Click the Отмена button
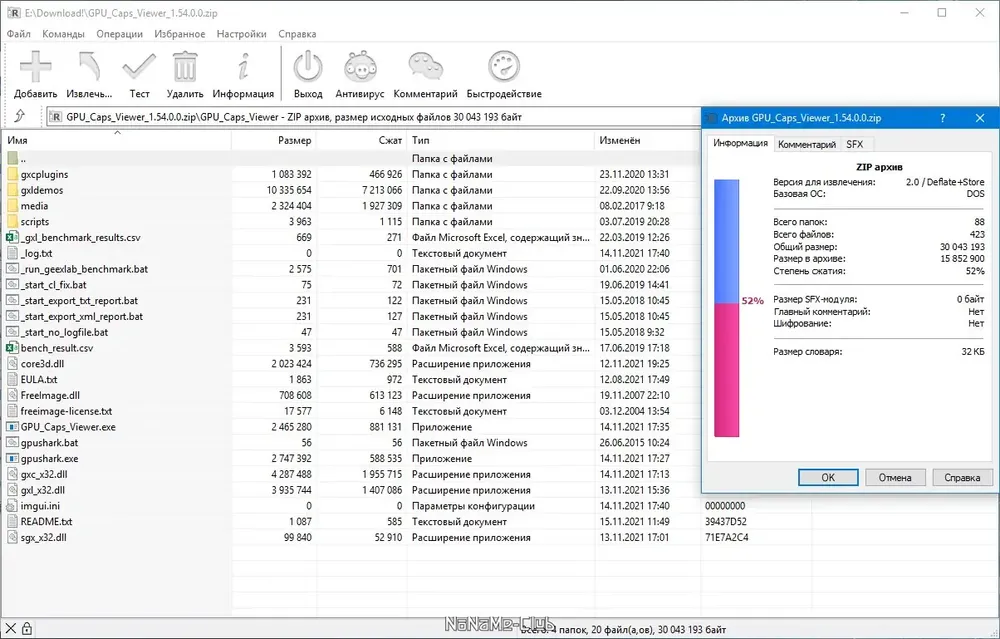The image size is (1000, 639). (x=895, y=477)
